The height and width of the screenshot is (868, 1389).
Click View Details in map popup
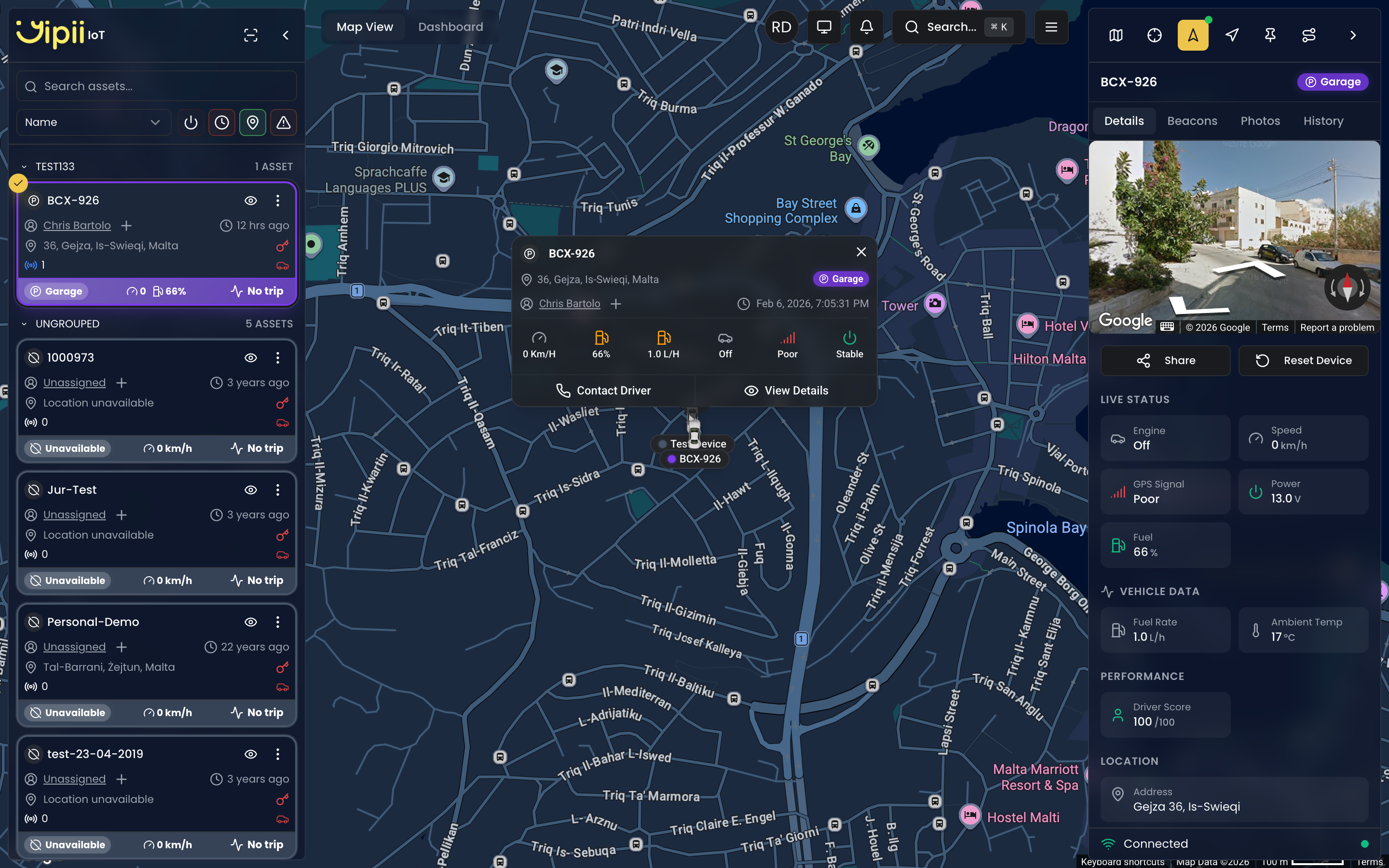pos(786,391)
